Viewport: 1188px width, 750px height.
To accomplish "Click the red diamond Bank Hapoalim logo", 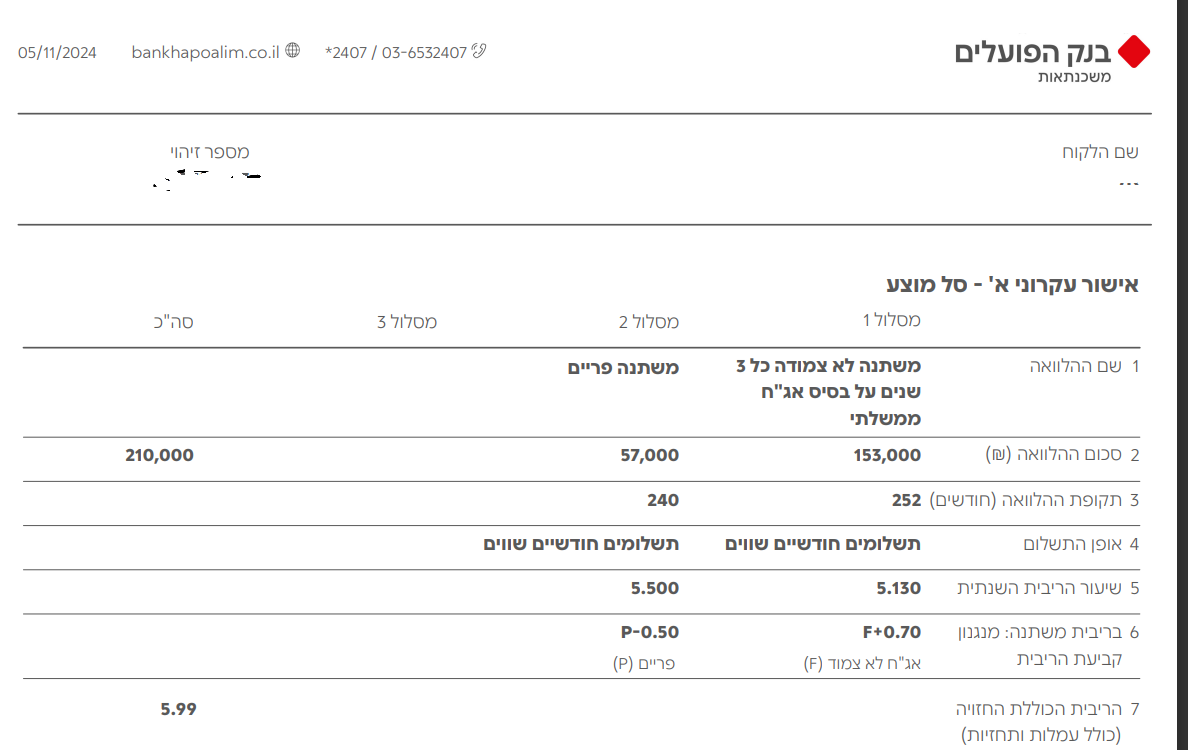I will 1134,52.
